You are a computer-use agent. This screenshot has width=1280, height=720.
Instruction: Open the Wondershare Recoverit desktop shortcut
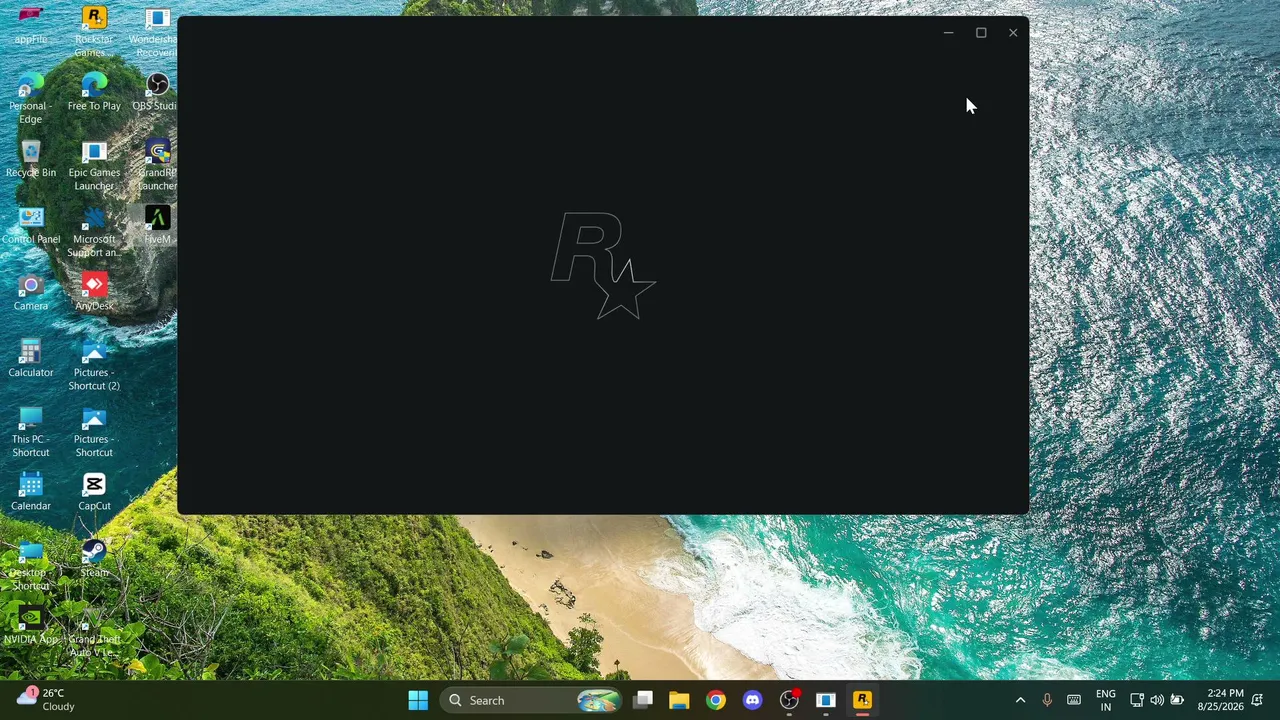(156, 30)
